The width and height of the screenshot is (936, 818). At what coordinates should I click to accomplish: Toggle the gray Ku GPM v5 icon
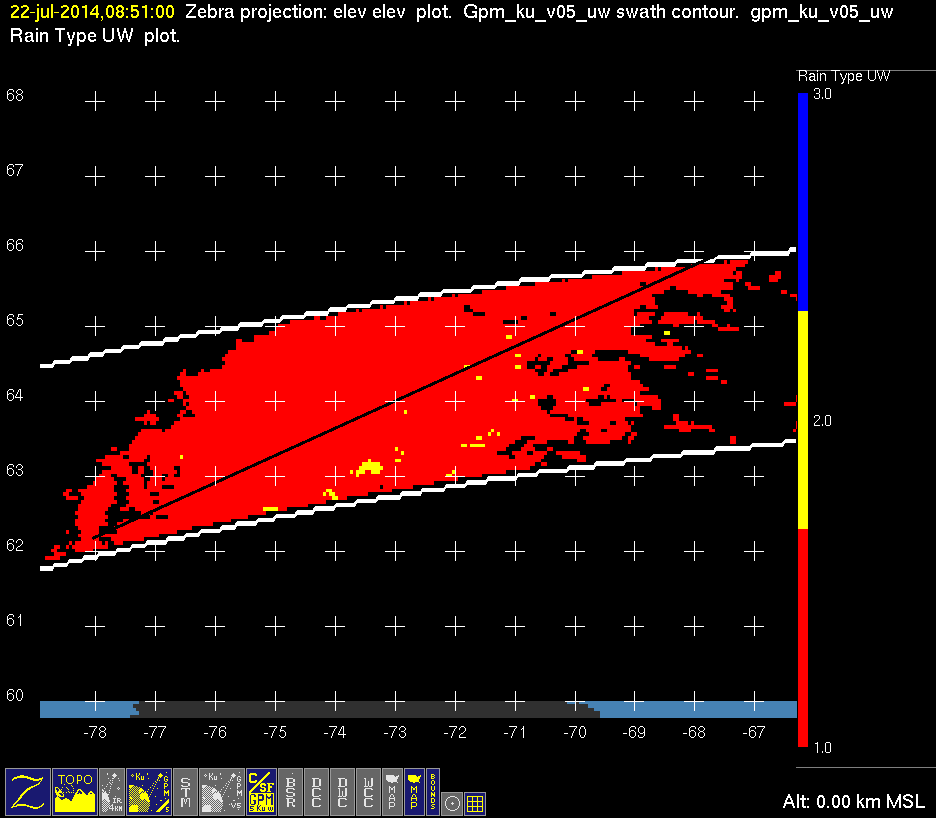point(221,791)
